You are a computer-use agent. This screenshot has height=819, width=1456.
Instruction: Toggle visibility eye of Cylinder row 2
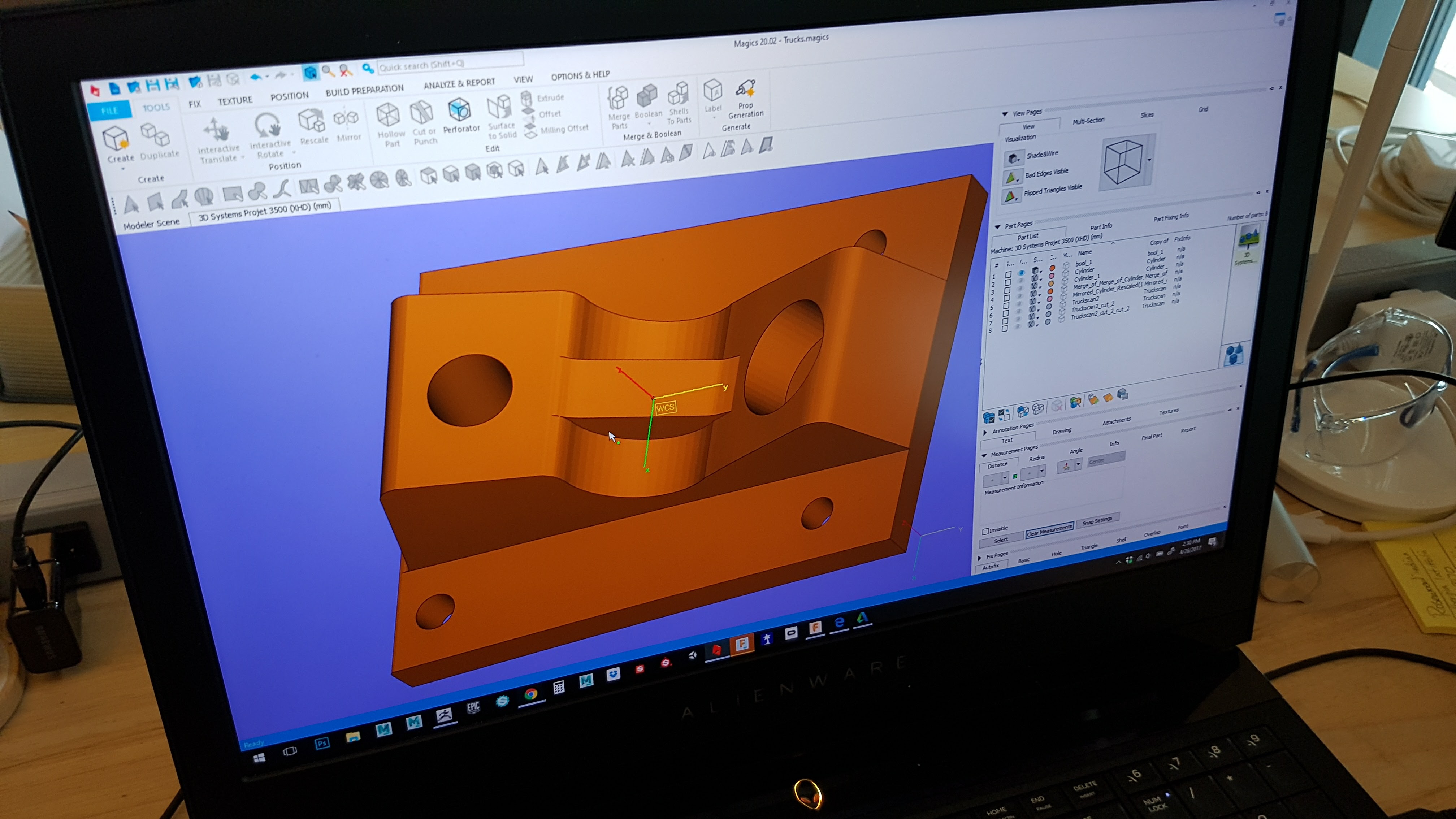[x=1021, y=280]
